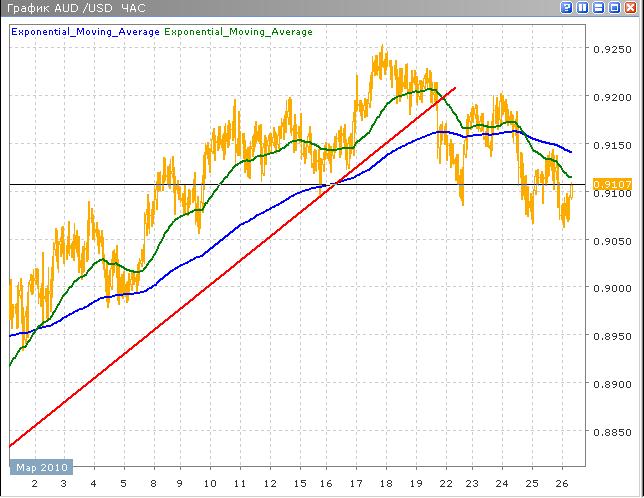This screenshot has height=498, width=644.
Task: Close the AUD/USD chart window
Action: tap(630, 8)
